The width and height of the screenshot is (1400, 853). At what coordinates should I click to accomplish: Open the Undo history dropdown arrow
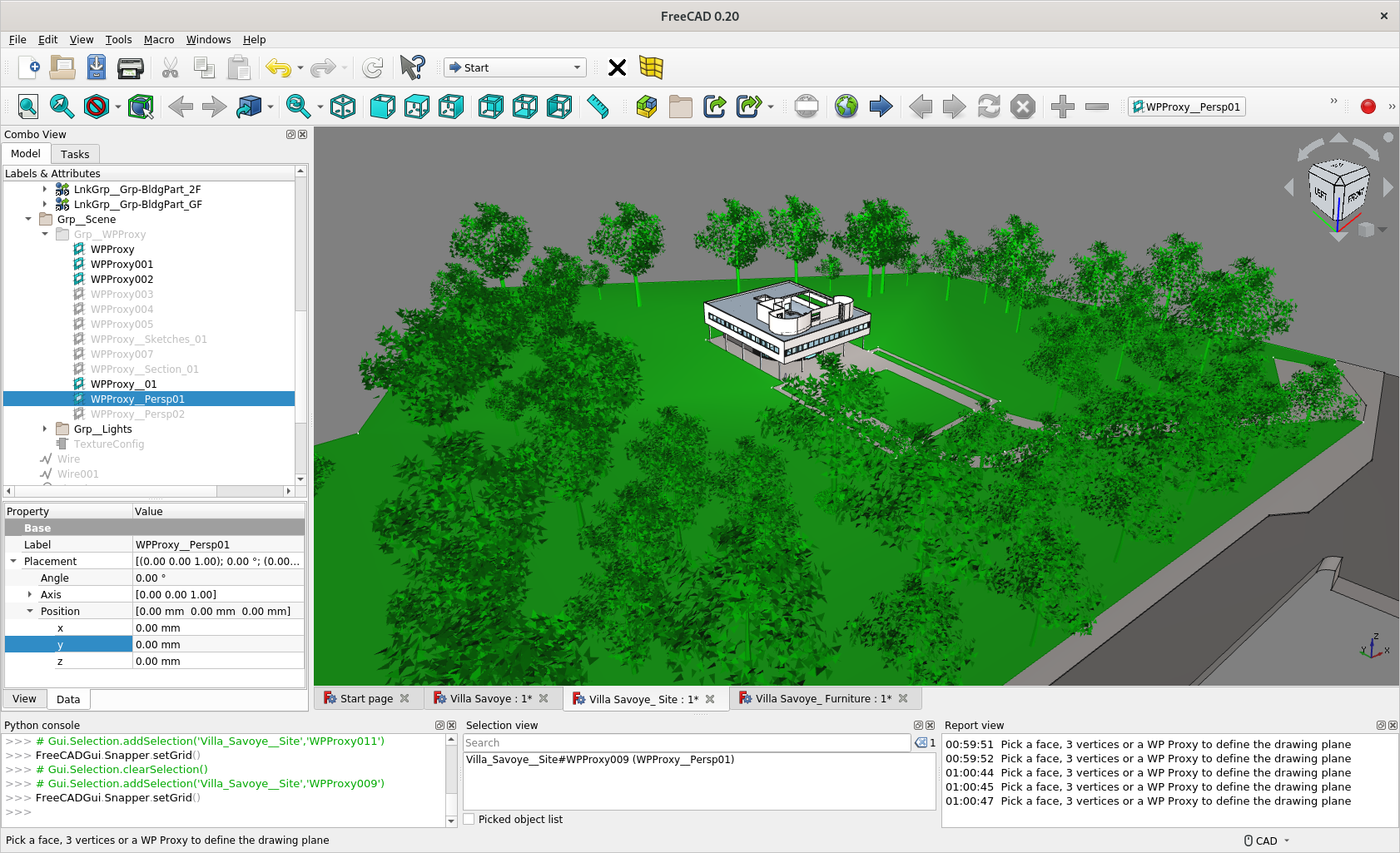tap(300, 67)
